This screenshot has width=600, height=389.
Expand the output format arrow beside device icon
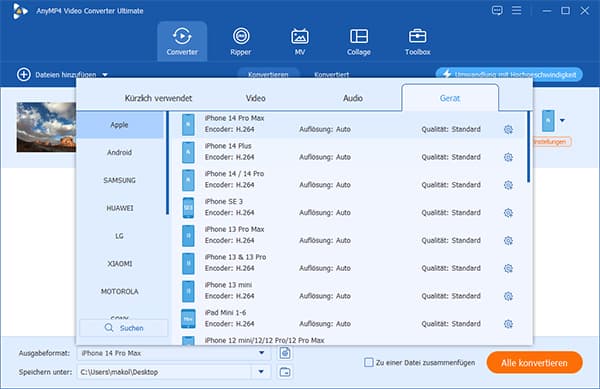tap(562, 120)
